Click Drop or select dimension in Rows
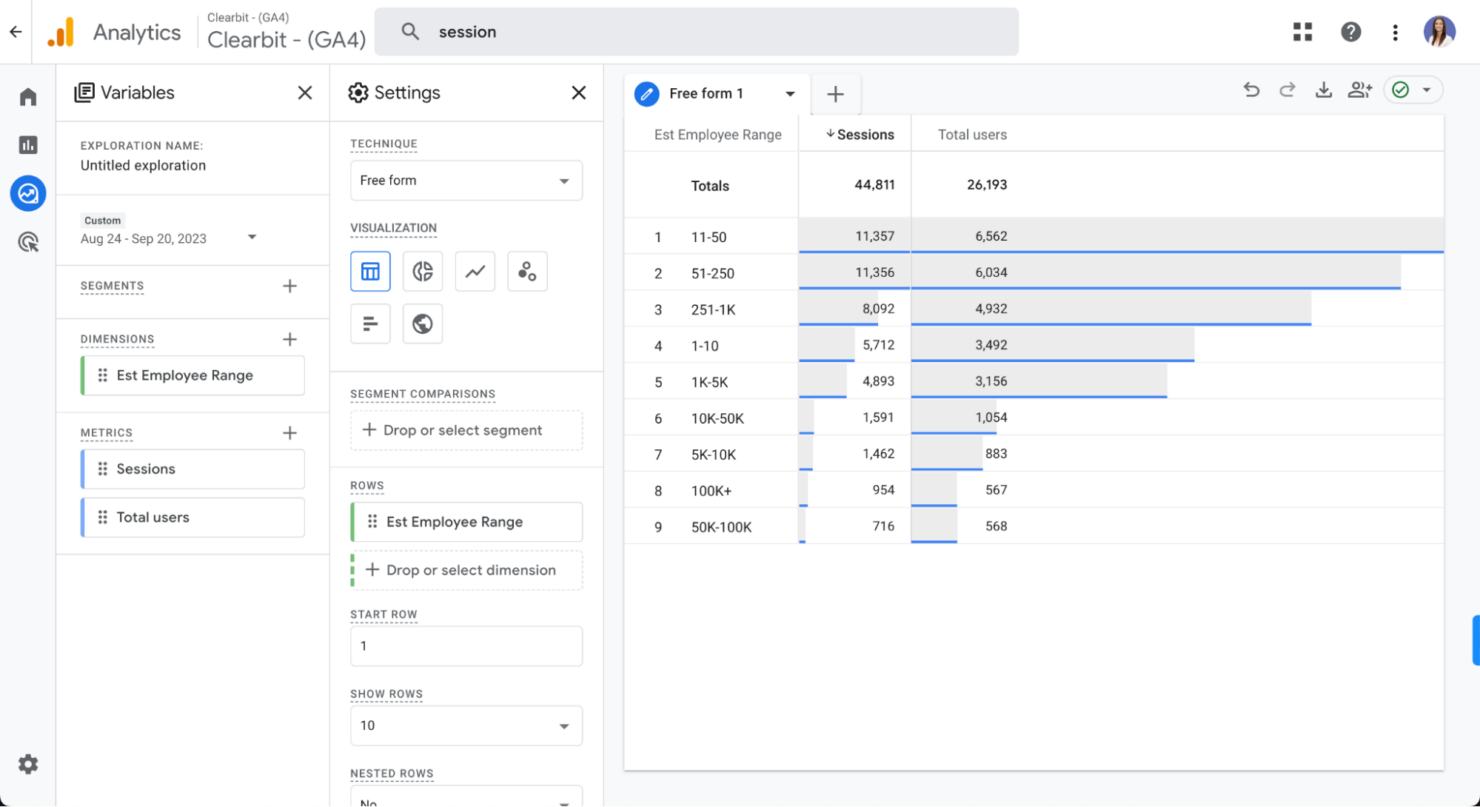The width and height of the screenshot is (1480, 807). (x=467, y=570)
